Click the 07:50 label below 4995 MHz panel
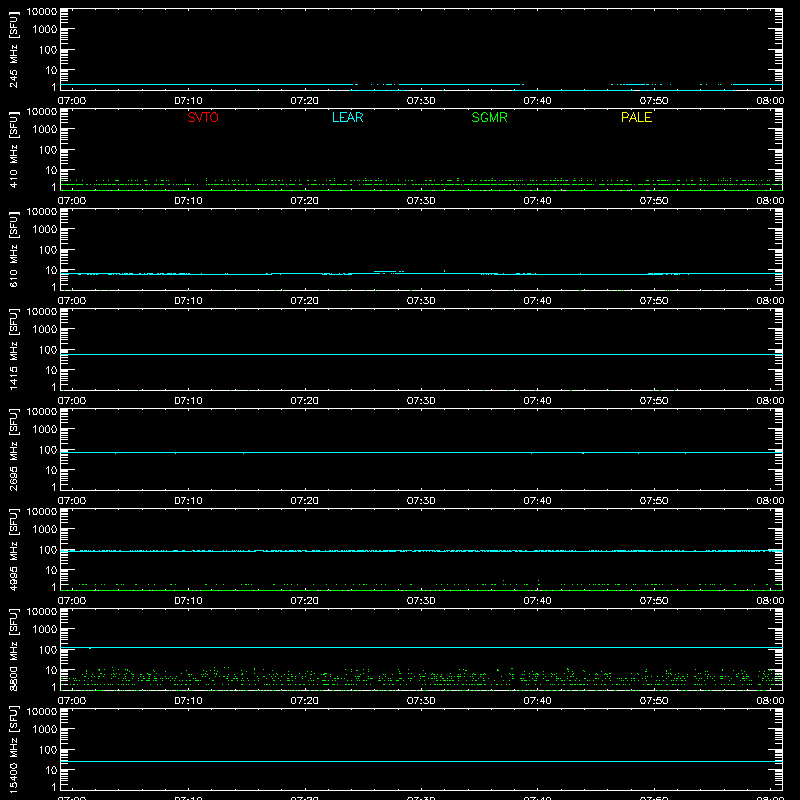Screen dimensions: 800x800 click(654, 601)
